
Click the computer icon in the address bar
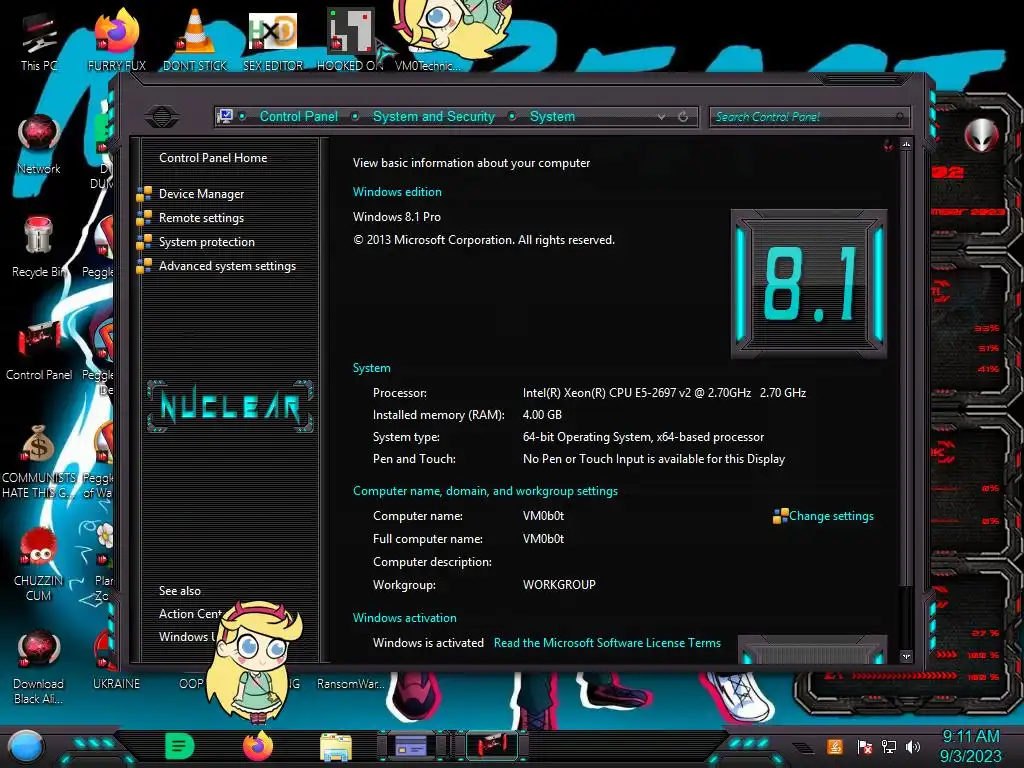pyautogui.click(x=225, y=116)
